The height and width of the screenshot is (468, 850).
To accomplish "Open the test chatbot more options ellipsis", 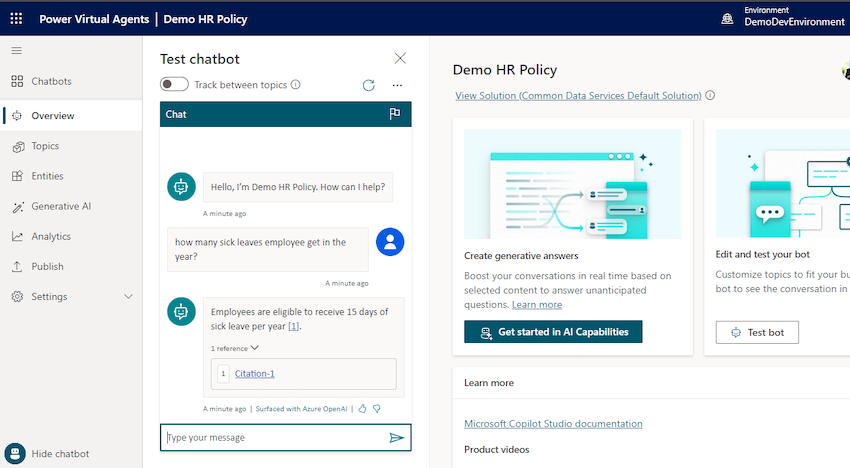I will coord(397,86).
